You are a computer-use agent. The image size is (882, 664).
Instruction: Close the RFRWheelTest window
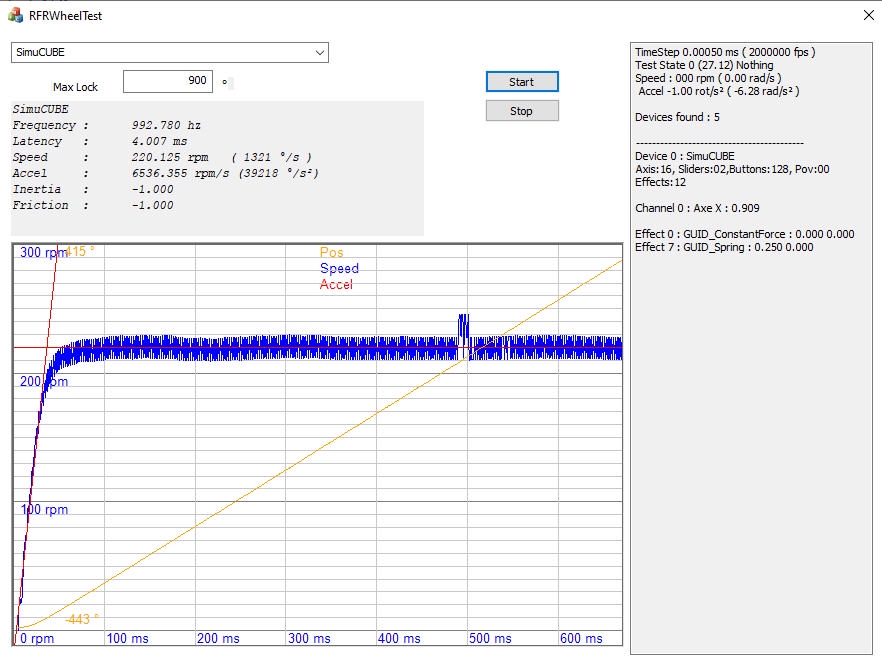tap(869, 15)
